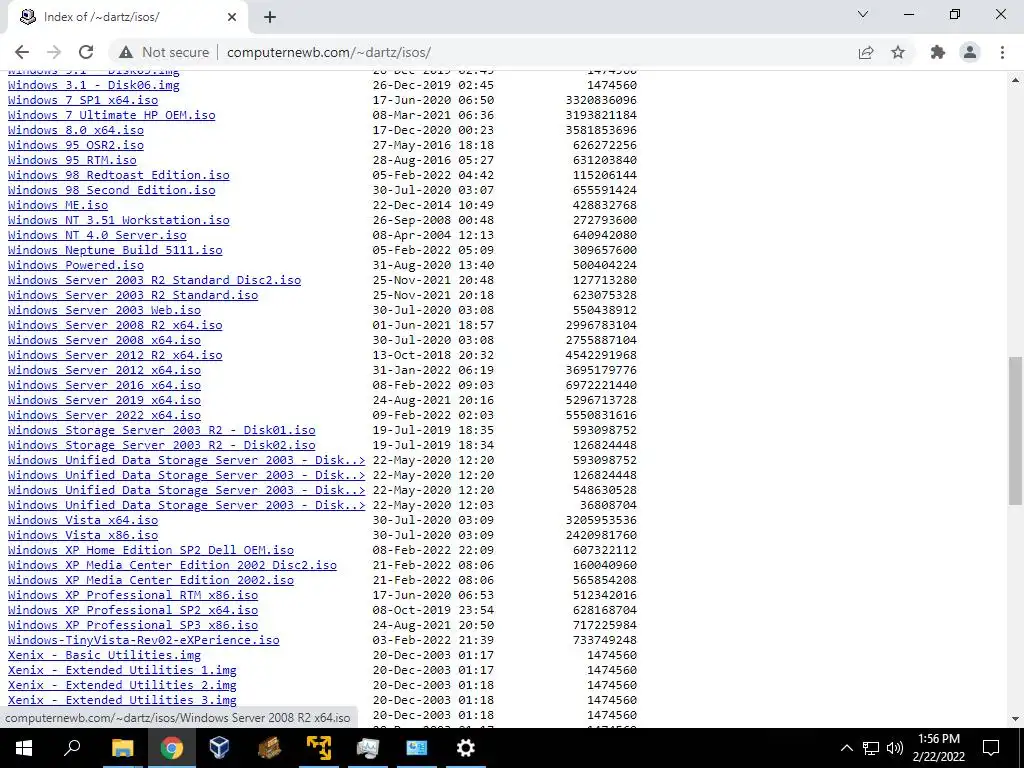Select the Index of /~dartz/isos/ tab
1024x768 pixels.
[x=127, y=18]
